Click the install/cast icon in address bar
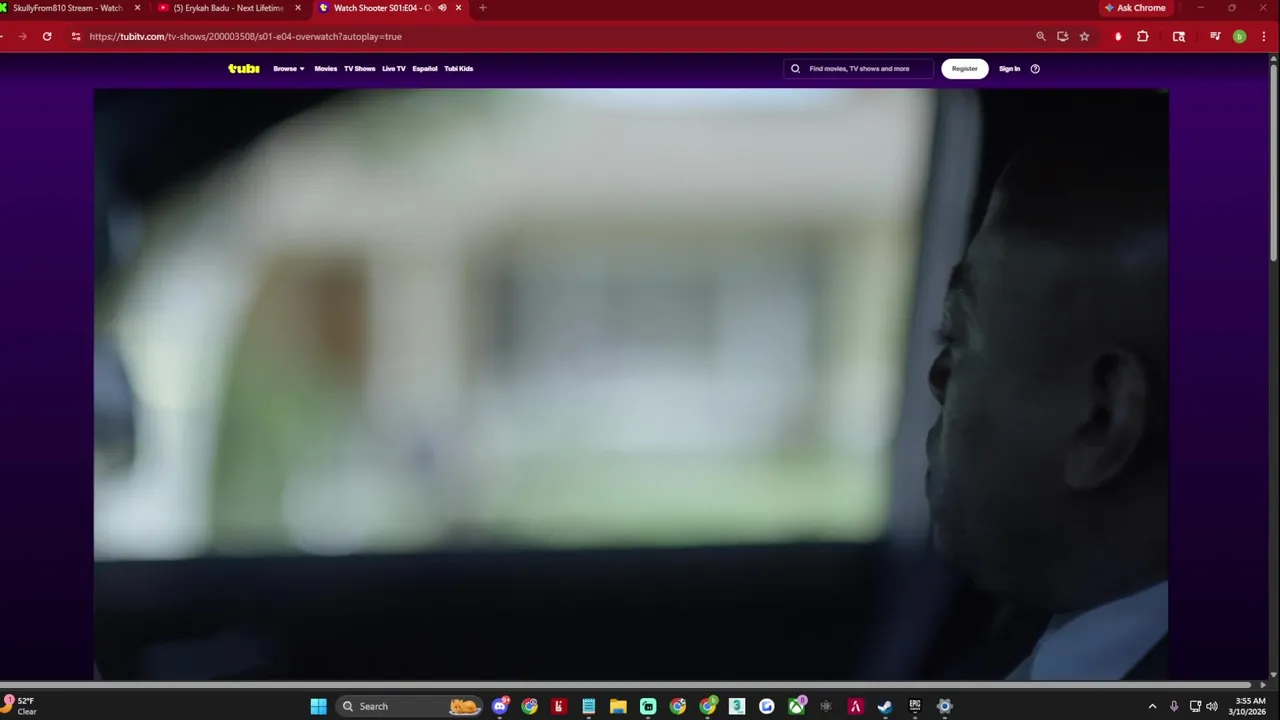The width and height of the screenshot is (1280, 720). coord(1062,36)
